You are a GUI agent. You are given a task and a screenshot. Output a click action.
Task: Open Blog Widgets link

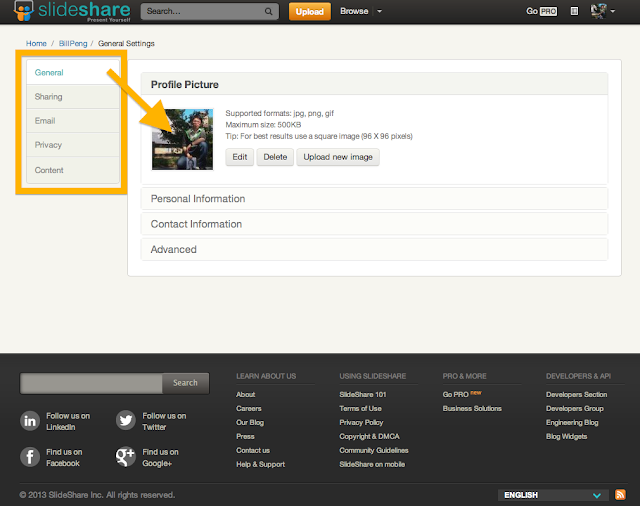click(567, 436)
